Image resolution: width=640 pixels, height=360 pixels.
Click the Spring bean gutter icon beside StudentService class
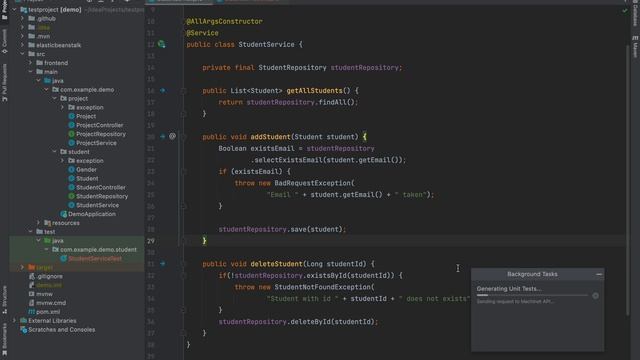(x=162, y=44)
